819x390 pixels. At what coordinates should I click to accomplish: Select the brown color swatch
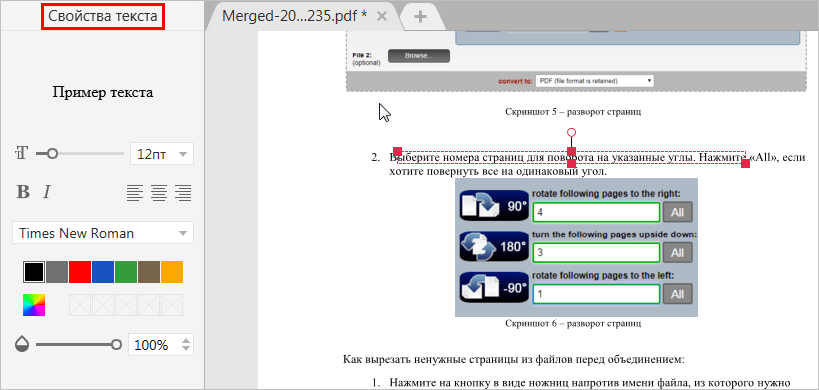click(x=149, y=271)
